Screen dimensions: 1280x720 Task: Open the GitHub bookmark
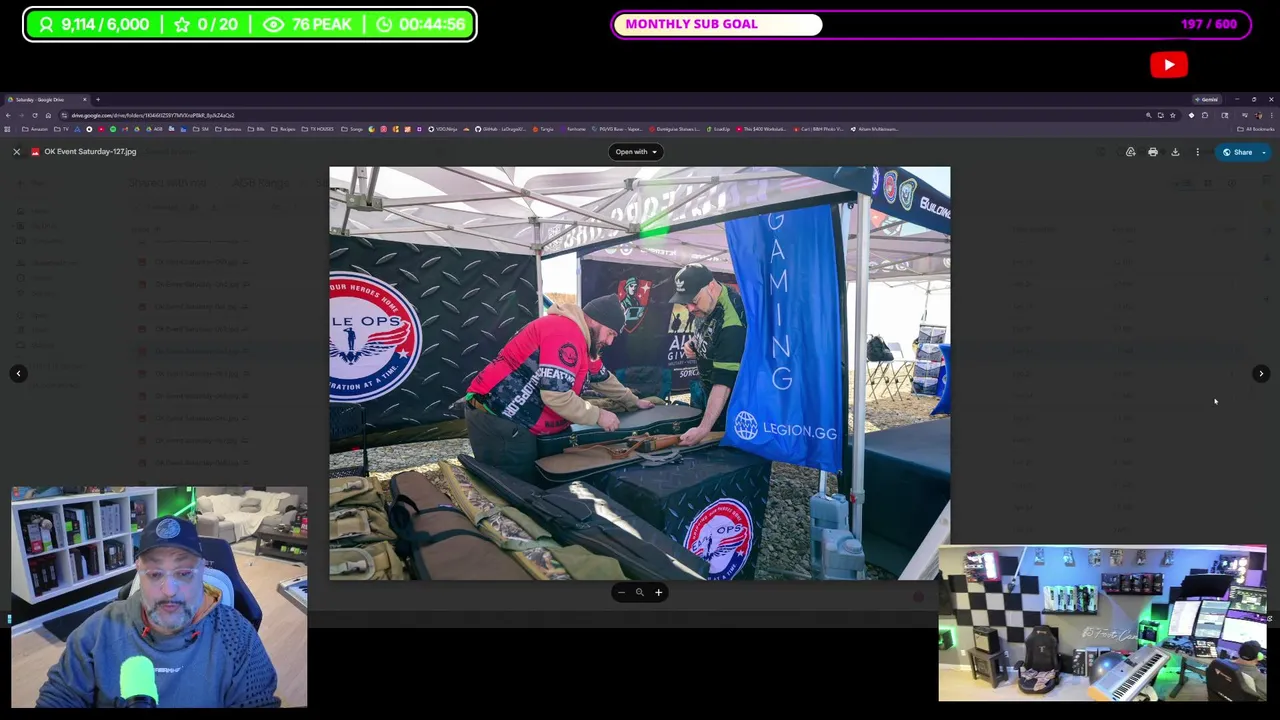pos(501,129)
